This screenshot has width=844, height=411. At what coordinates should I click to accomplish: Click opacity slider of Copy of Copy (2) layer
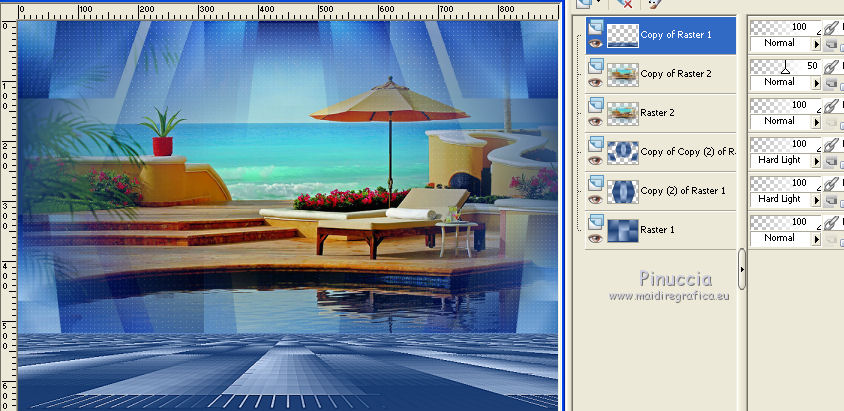point(785,145)
